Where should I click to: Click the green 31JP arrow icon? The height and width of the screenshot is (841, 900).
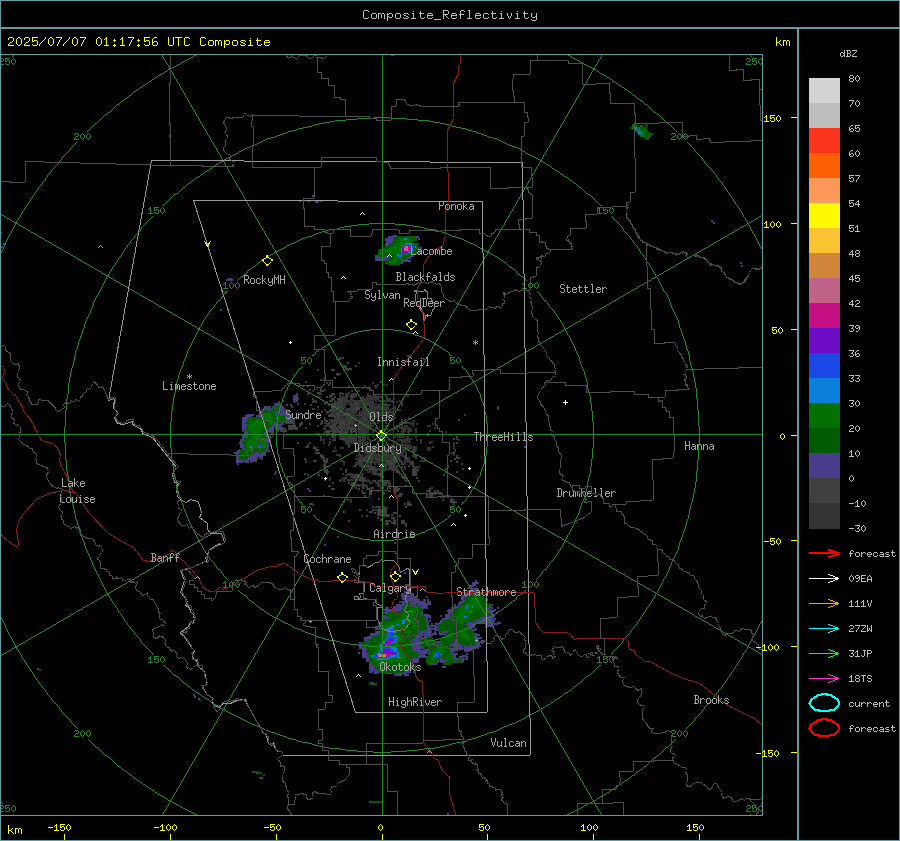pos(824,653)
